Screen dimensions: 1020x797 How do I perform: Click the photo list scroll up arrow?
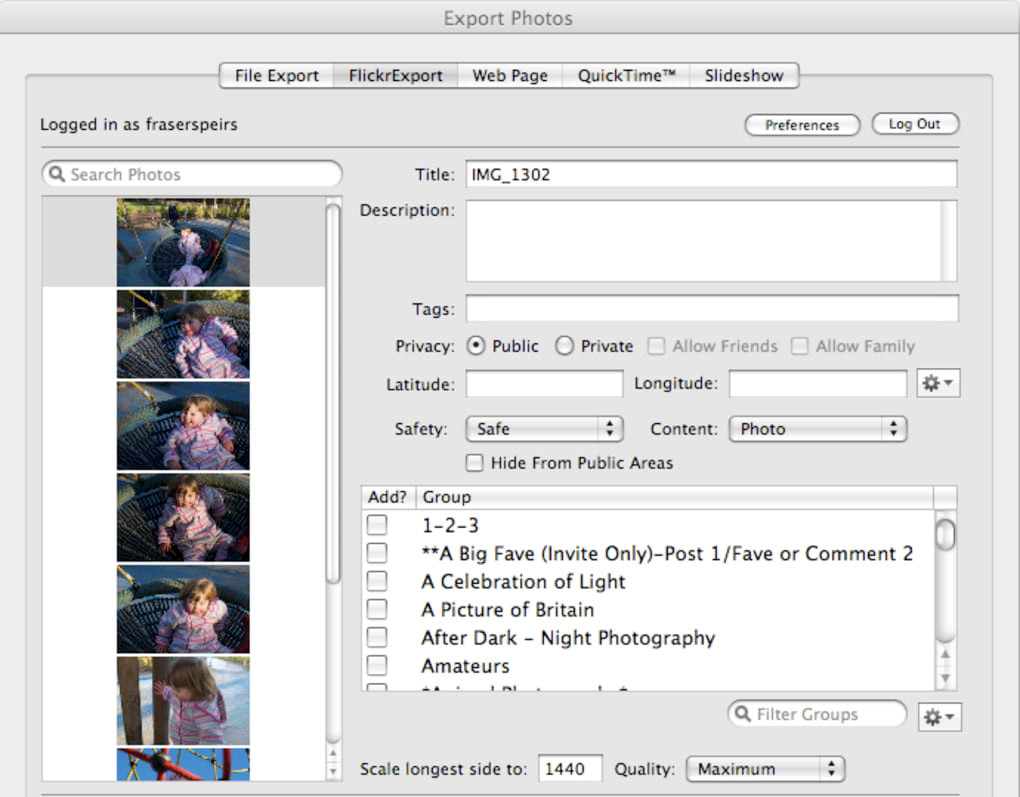point(333,754)
